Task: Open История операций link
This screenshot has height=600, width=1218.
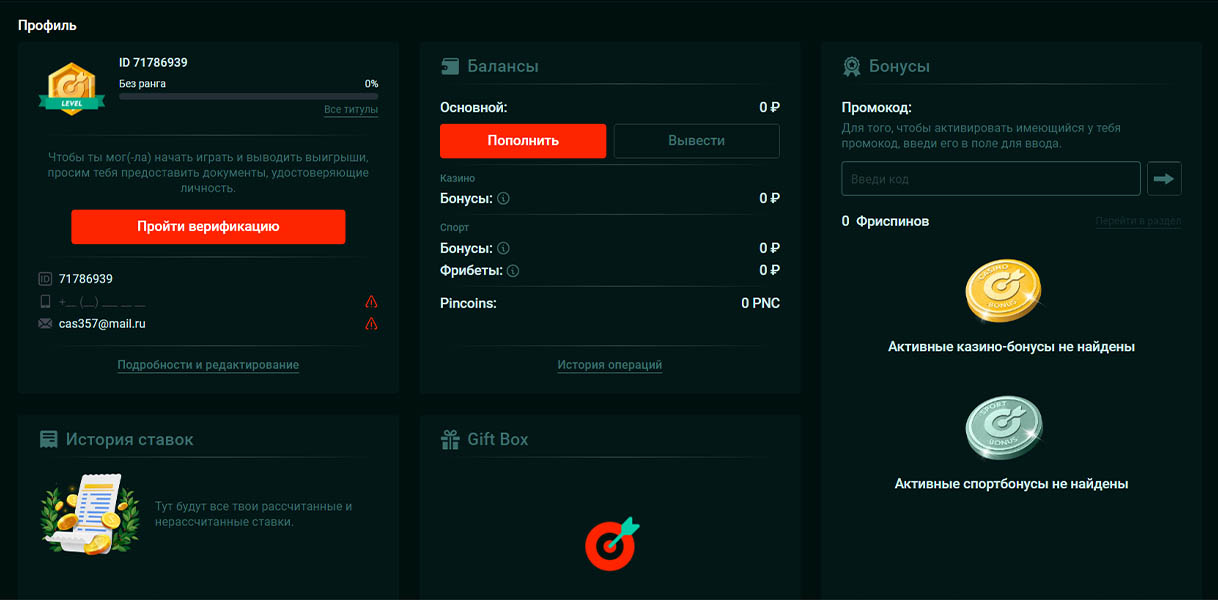Action: (609, 365)
